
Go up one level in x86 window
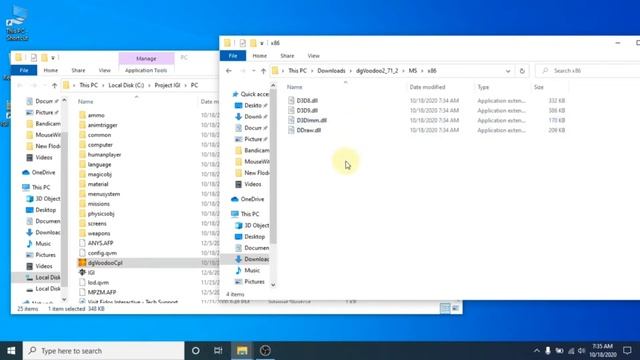(263, 71)
